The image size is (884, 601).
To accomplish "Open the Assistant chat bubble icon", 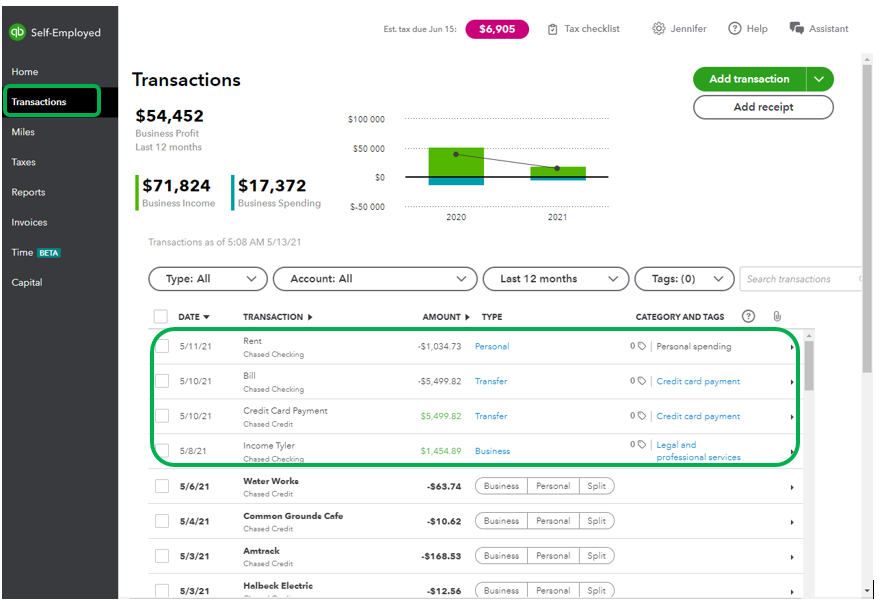I will click(796, 28).
